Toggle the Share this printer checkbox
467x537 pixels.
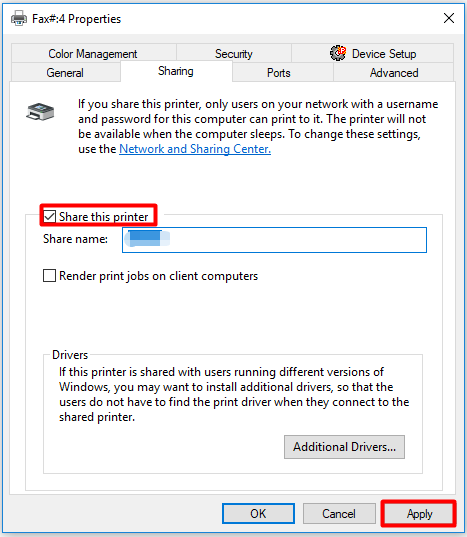pyautogui.click(x=50, y=216)
